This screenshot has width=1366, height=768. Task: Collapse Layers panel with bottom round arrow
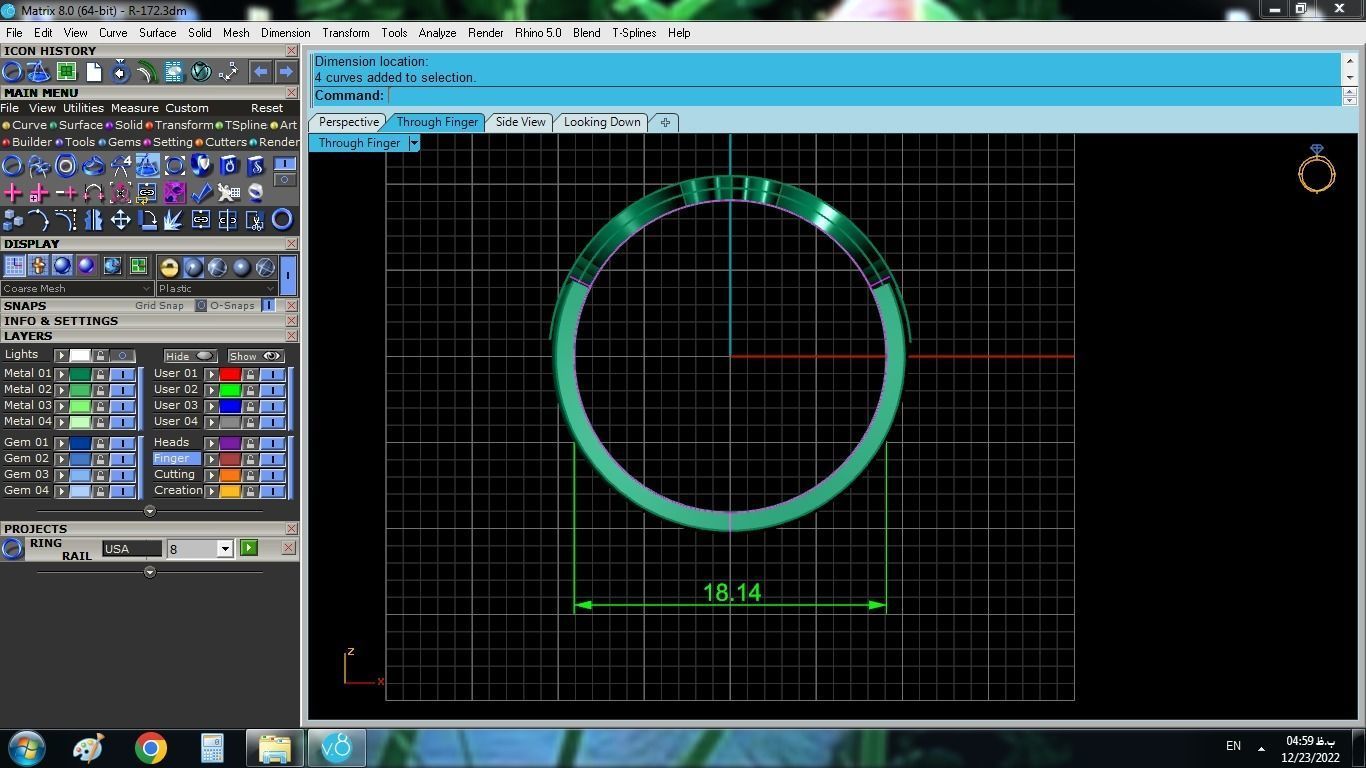(150, 511)
